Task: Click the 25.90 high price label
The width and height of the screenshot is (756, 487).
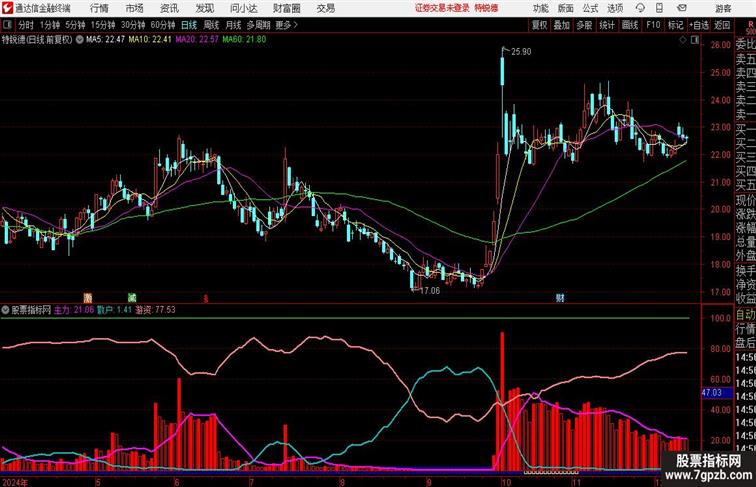Action: pyautogui.click(x=521, y=52)
